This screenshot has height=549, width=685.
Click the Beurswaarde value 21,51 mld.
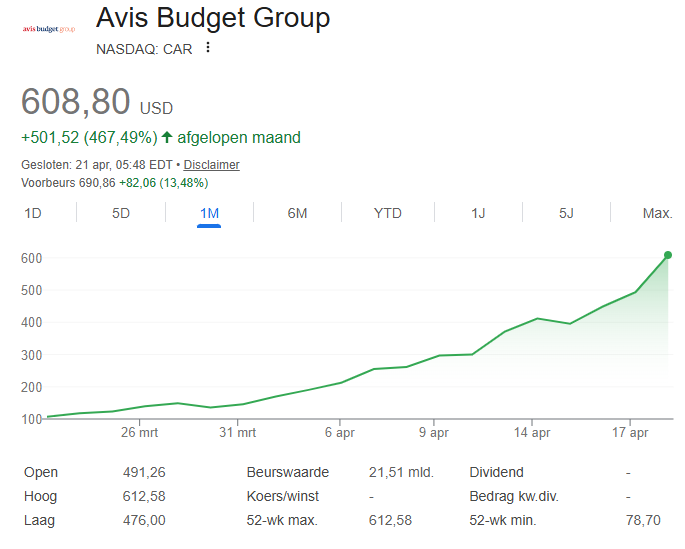click(x=401, y=472)
